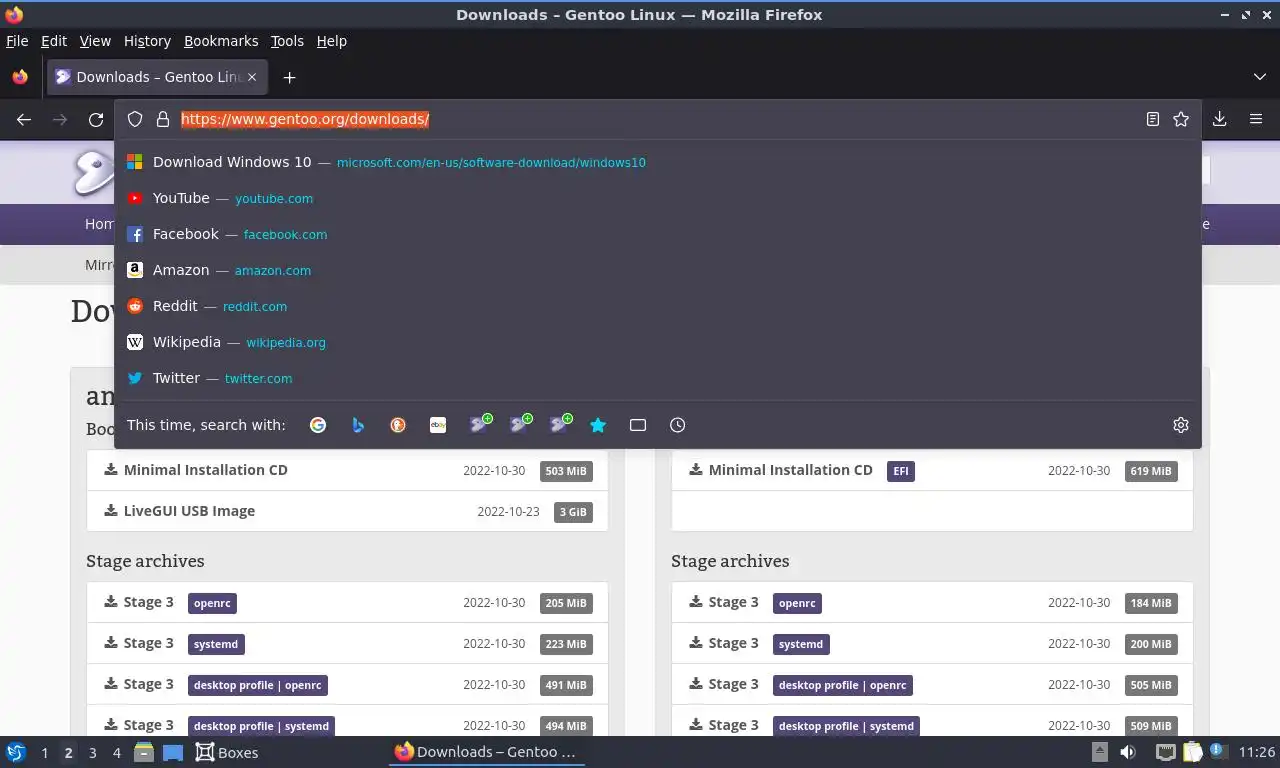This screenshot has height=768, width=1280.
Task: Open a new tab with plus
Action: click(x=289, y=77)
